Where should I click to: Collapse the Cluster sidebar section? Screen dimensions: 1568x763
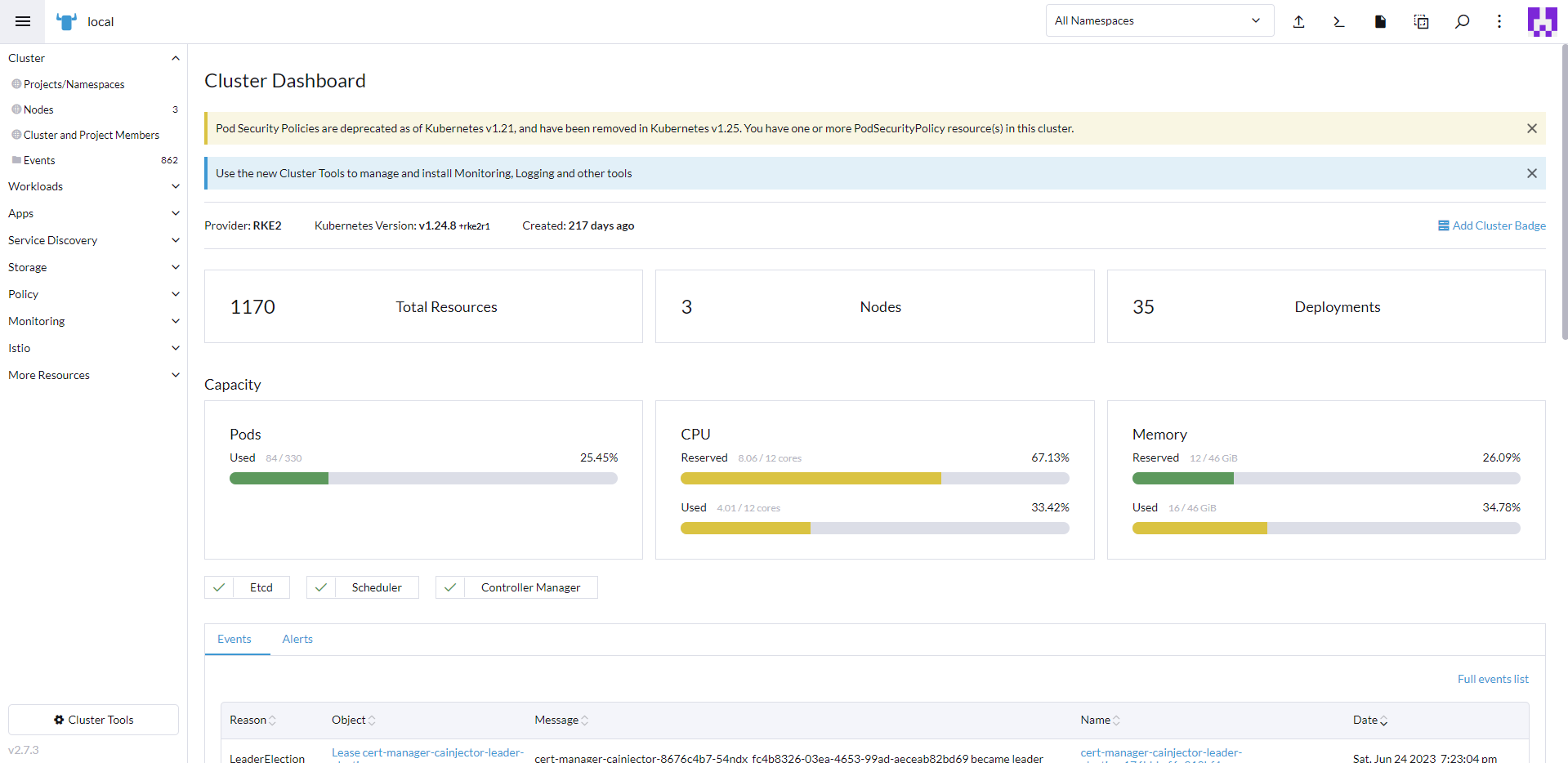tap(175, 58)
